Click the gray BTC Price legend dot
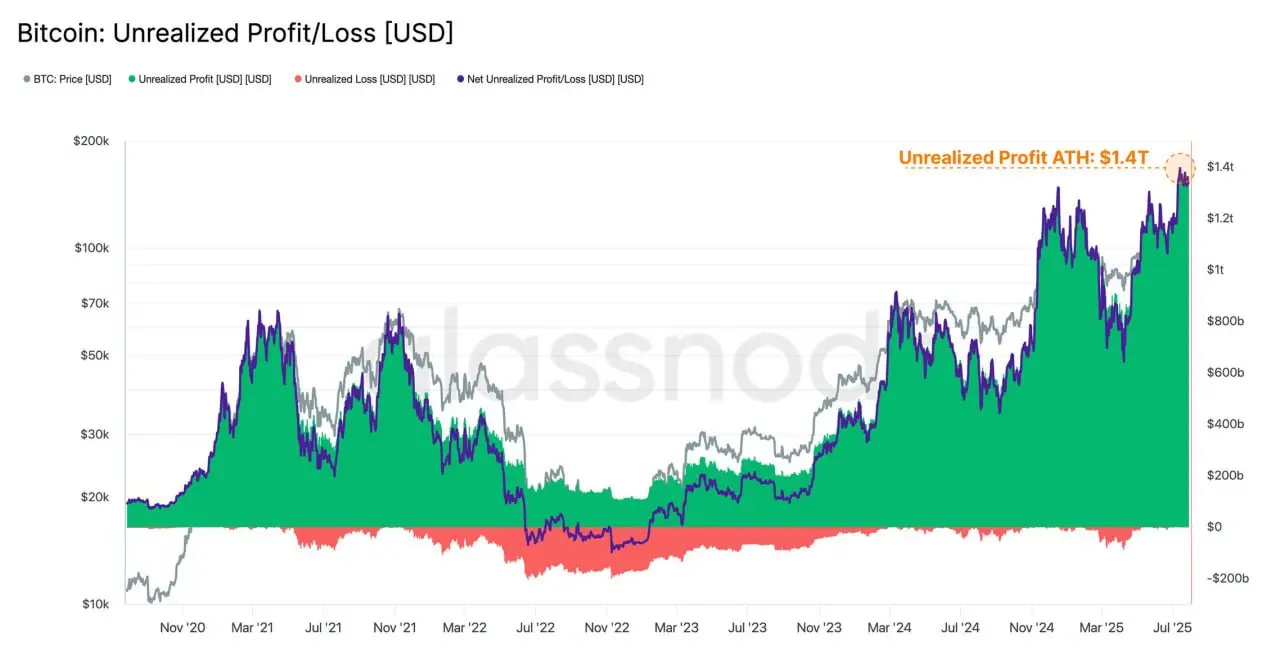The height and width of the screenshot is (664, 1280). click(25, 79)
